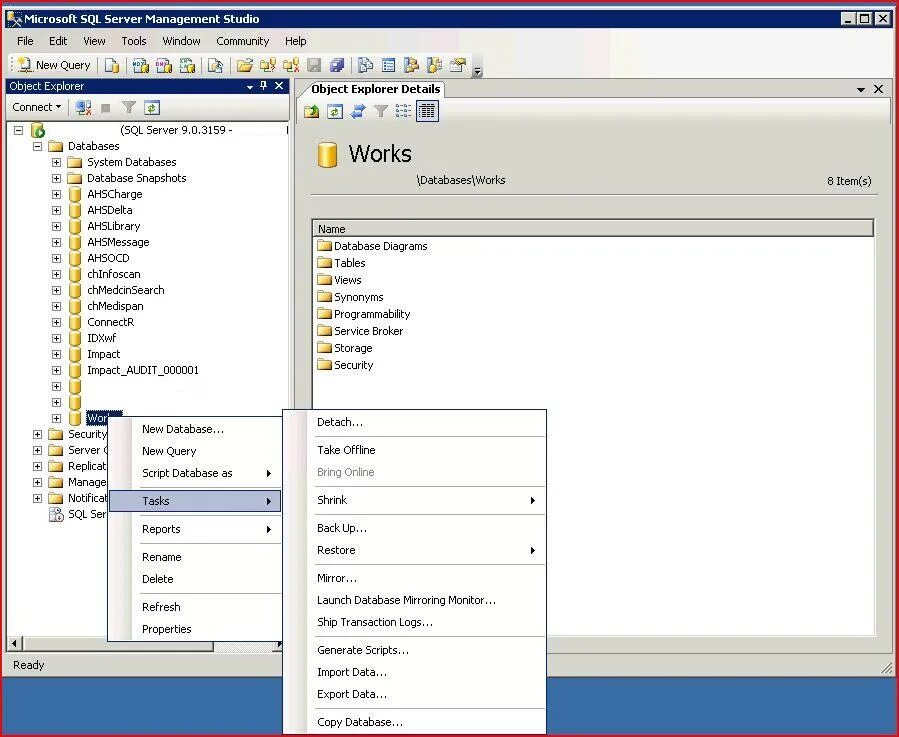Screen dimensions: 899x737
Task: Click the database icon with question mark
Action: (268, 65)
